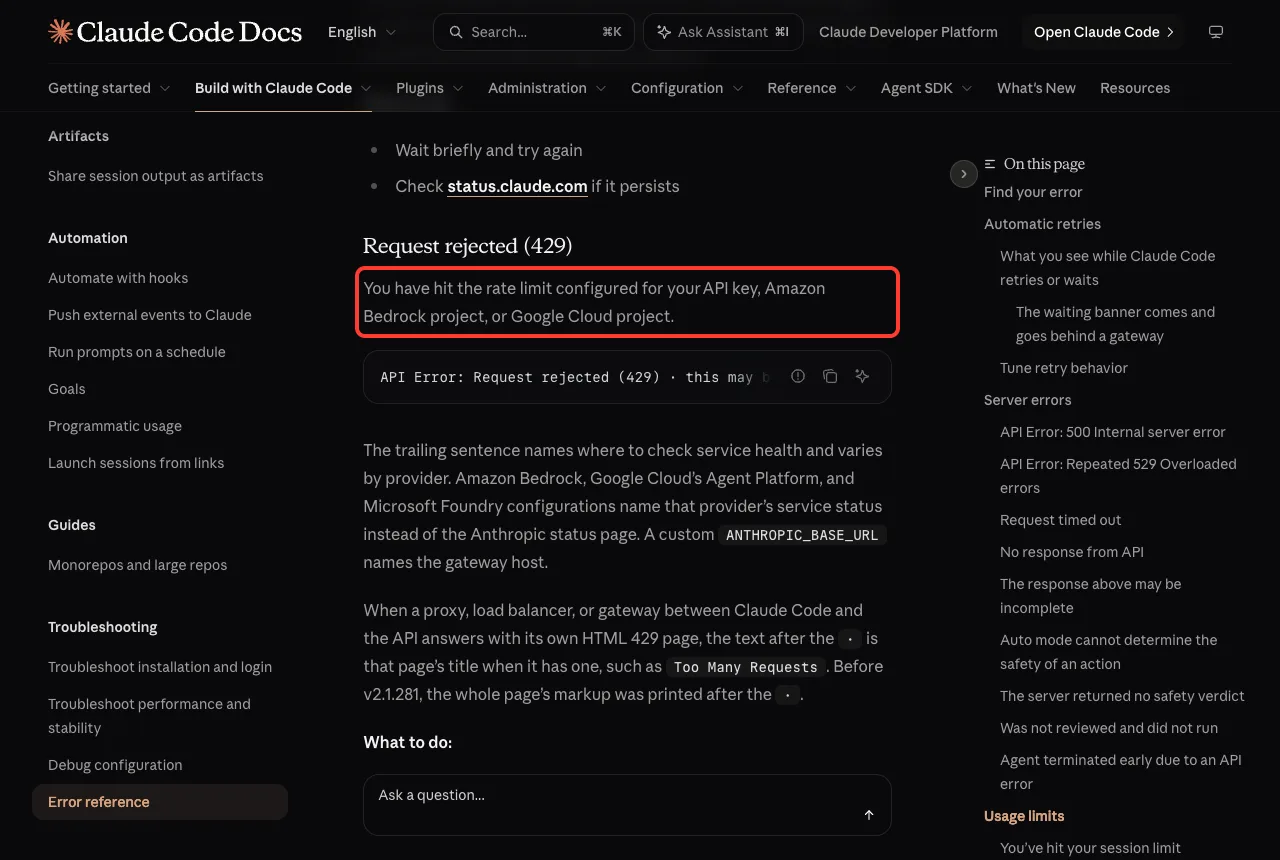Open the Plugins dropdown

430,88
